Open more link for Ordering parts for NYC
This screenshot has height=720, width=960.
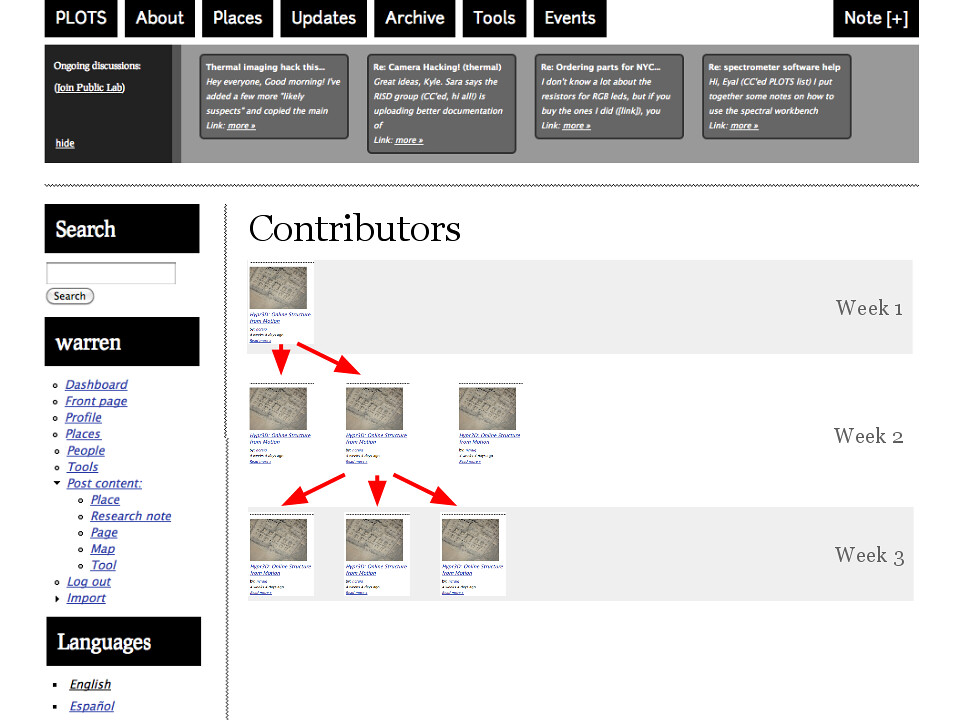(577, 126)
